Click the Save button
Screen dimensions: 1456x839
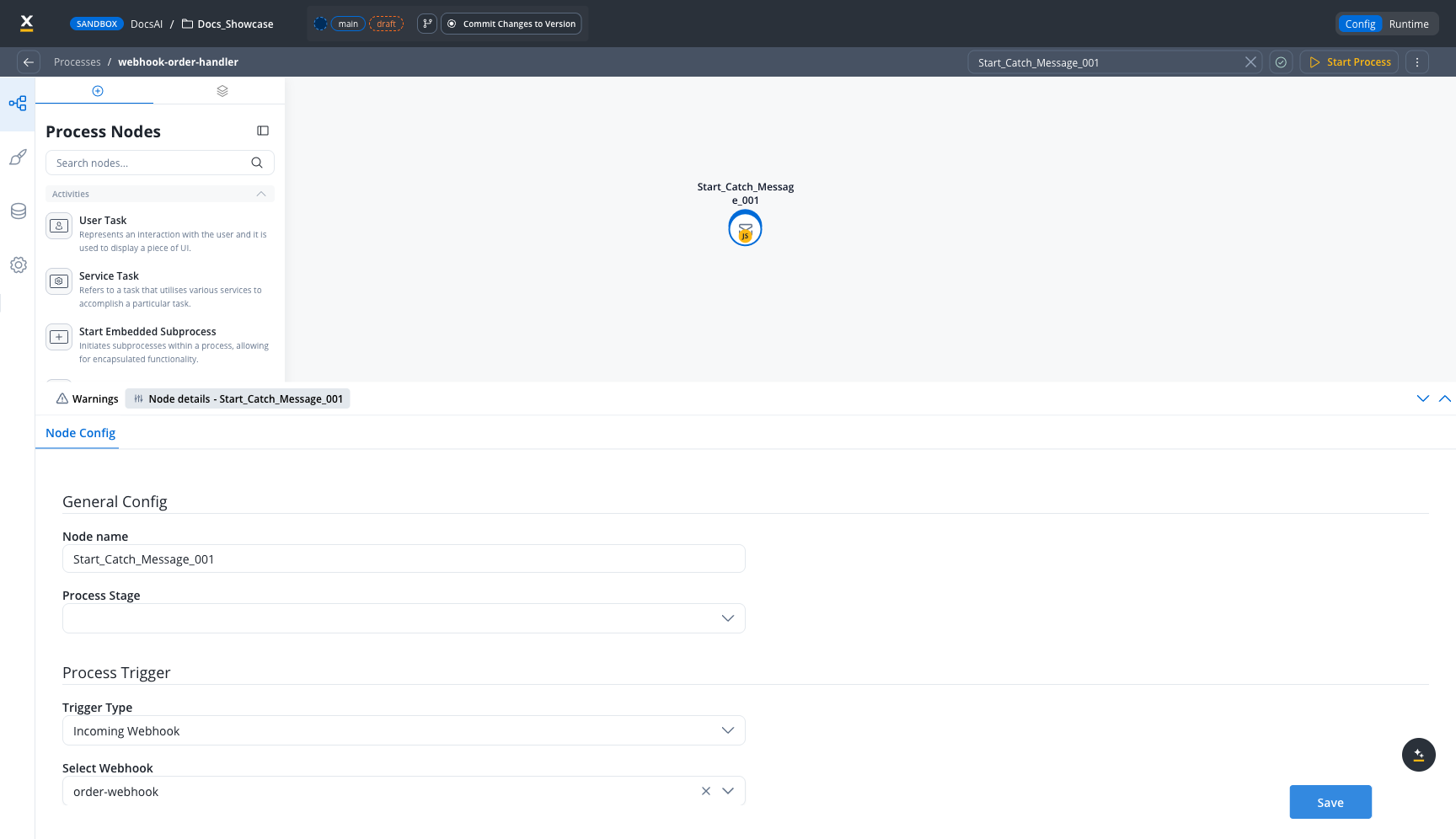click(x=1330, y=802)
